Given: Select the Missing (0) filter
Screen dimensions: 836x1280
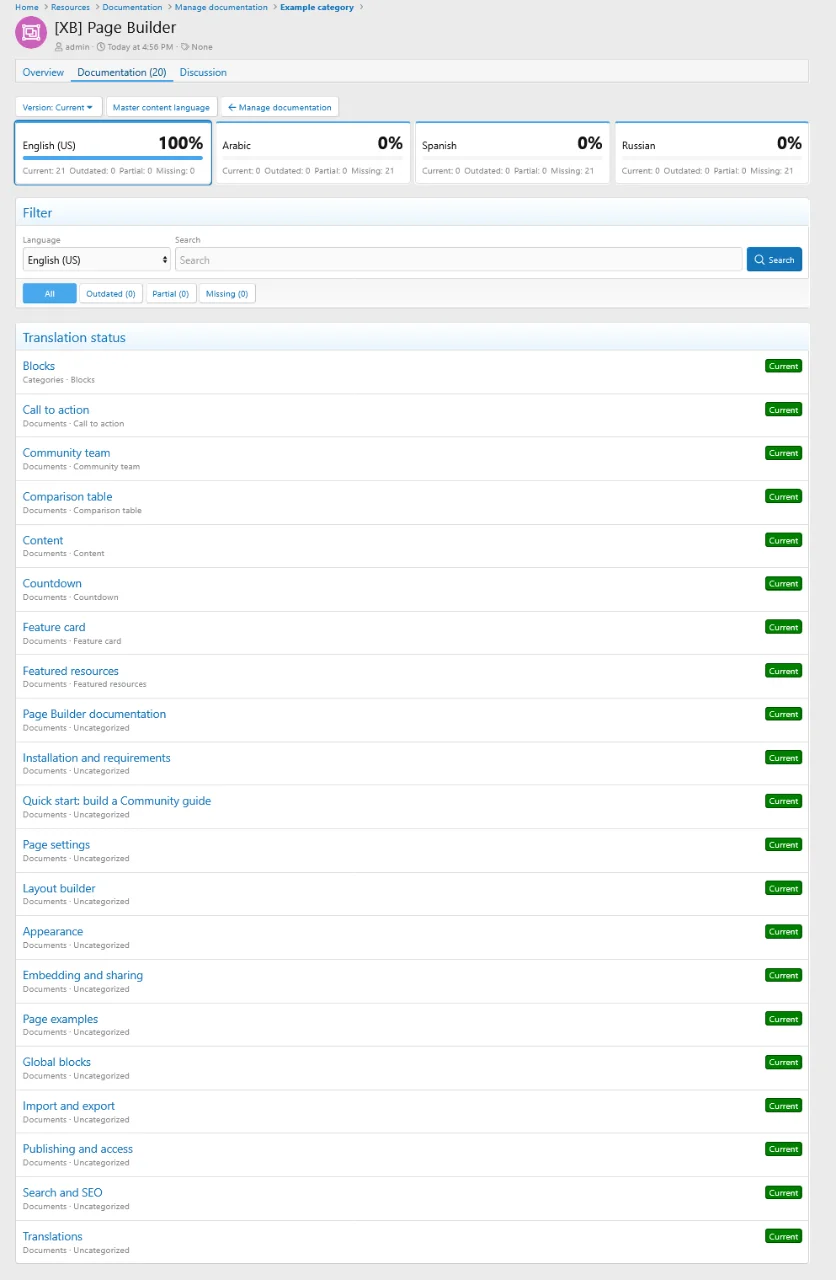Looking at the screenshot, I should tap(227, 294).
